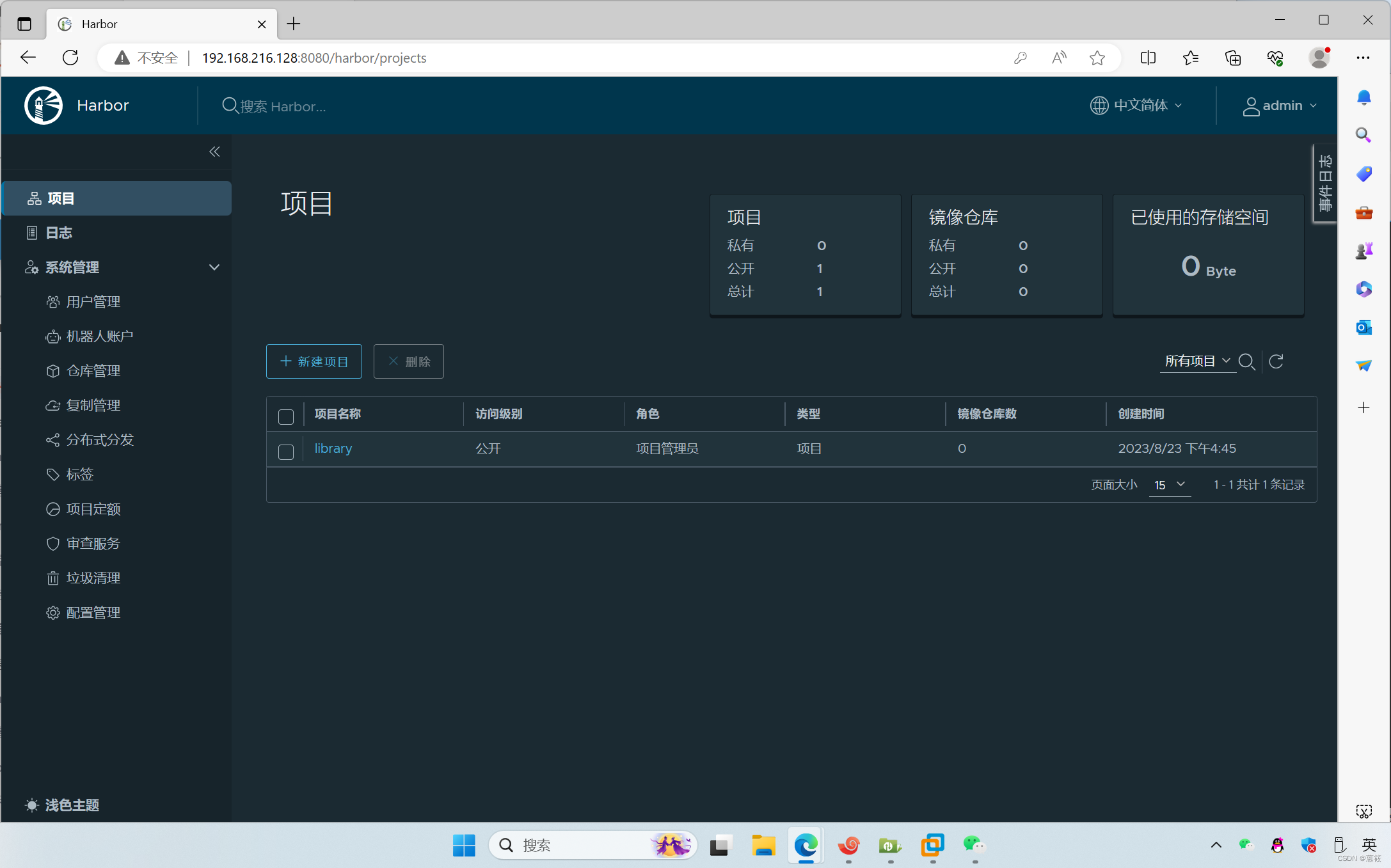Click the Harbor lighthouse logo

[43, 105]
